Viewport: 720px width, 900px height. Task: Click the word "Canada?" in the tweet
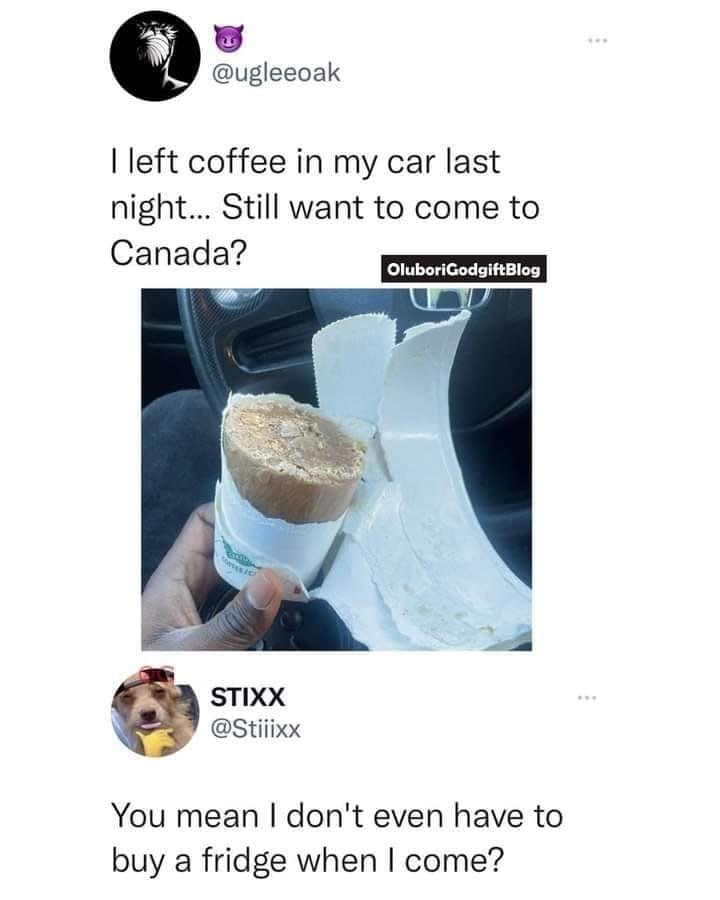coord(179,251)
